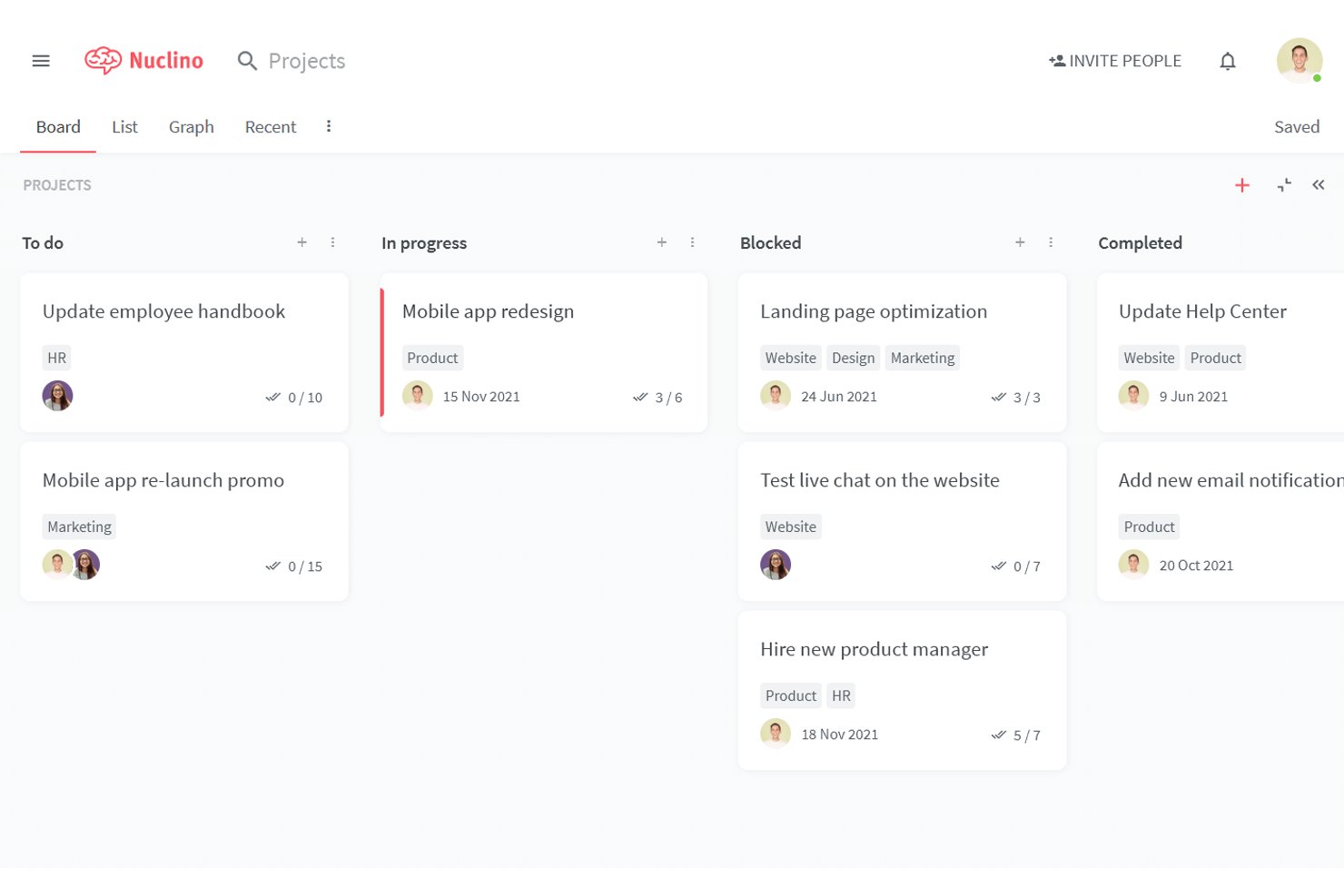Image resolution: width=1344 pixels, height=896 pixels.
Task: Click the Marketing tag on re-launch promo
Action: point(79,527)
